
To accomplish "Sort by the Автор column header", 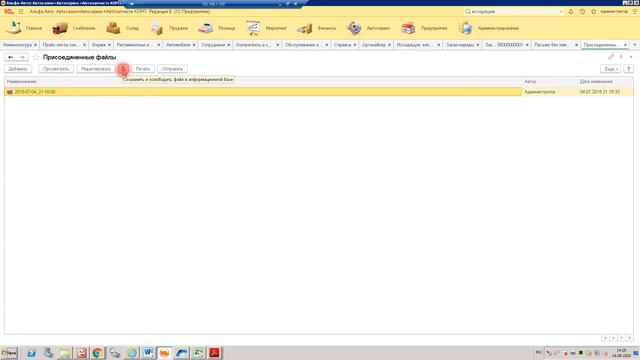I will [x=550, y=82].
